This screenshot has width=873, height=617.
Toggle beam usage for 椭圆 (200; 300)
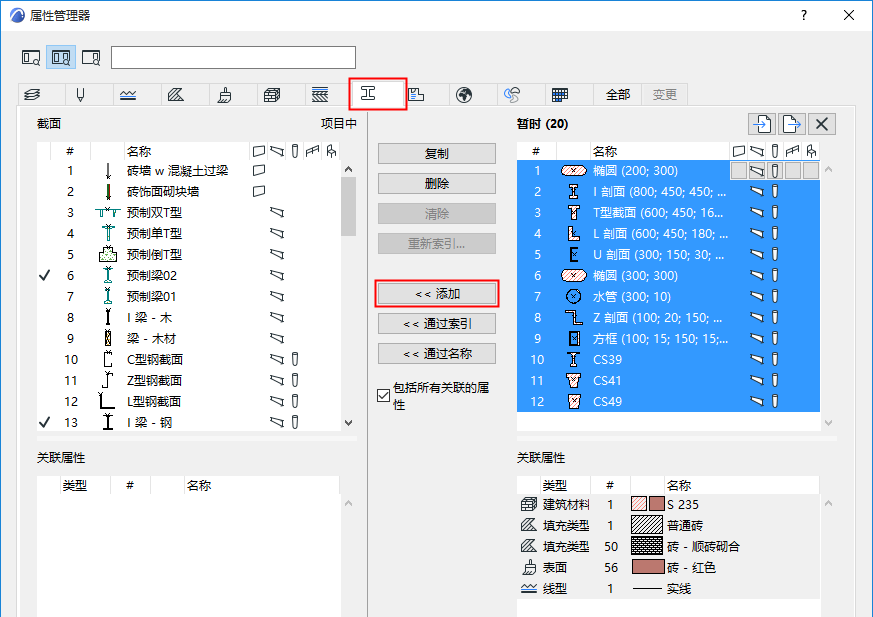point(757,171)
